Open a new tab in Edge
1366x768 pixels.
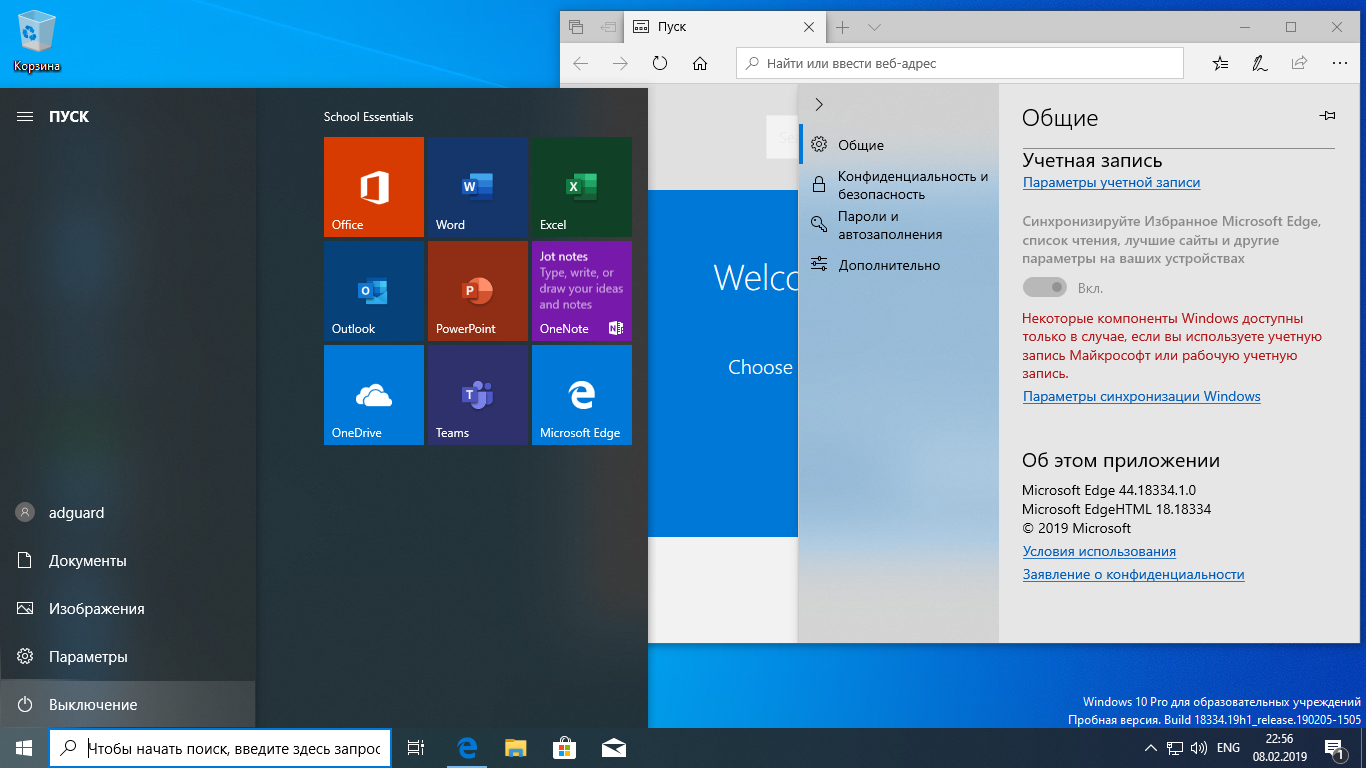pos(843,27)
